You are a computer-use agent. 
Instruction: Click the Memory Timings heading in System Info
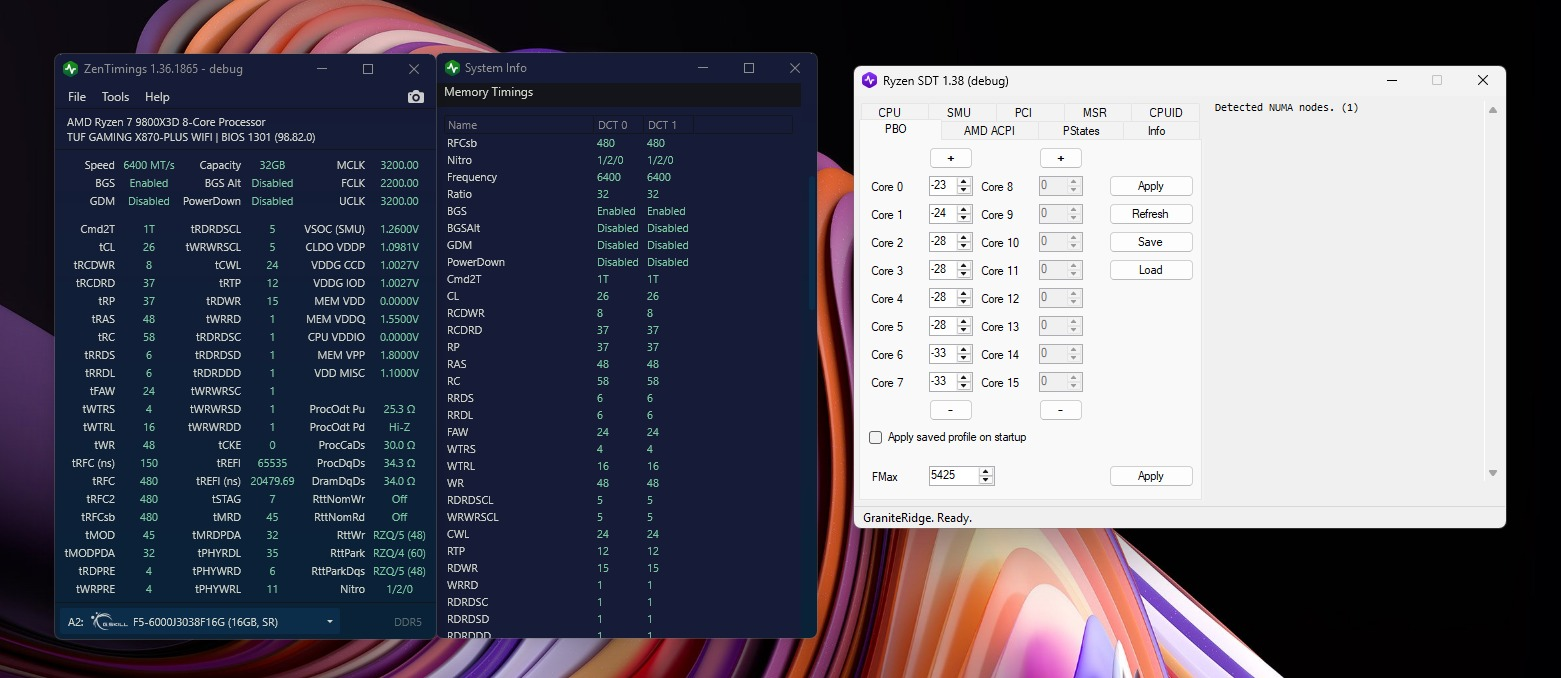coord(488,92)
